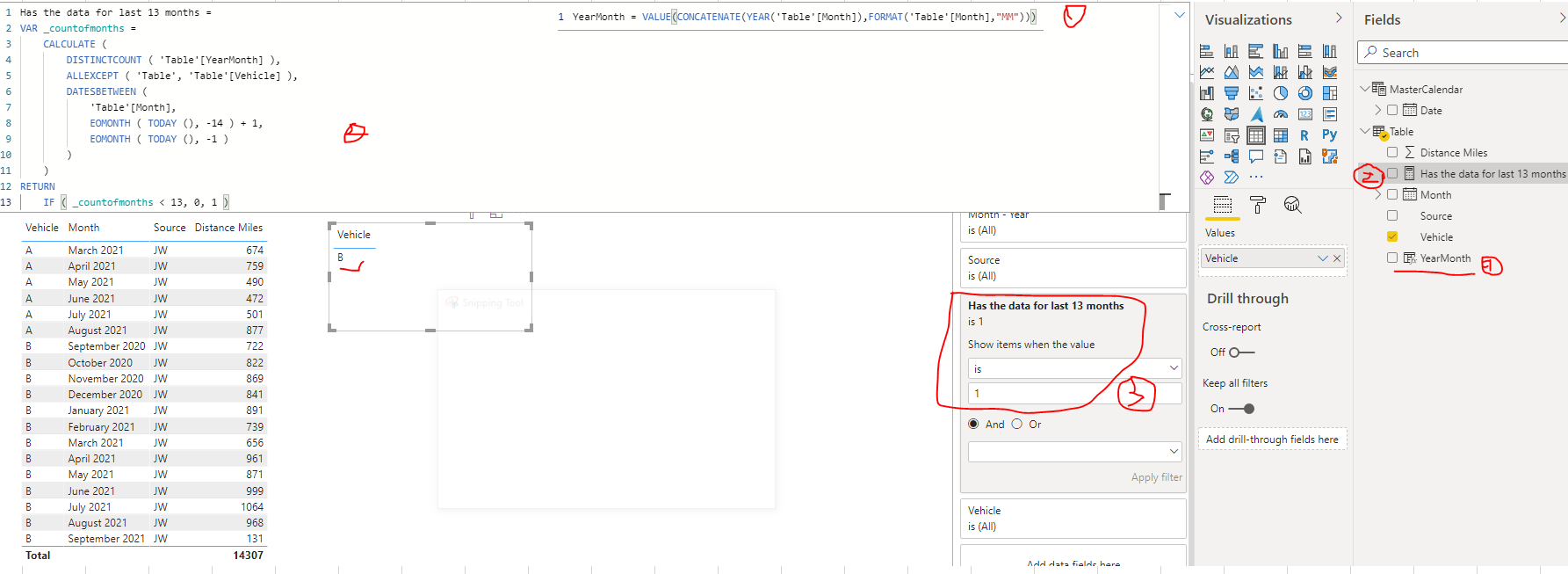Image resolution: width=1568 pixels, height=574 pixels.
Task: Select the Clustered bar chart visual
Action: coord(1256,51)
